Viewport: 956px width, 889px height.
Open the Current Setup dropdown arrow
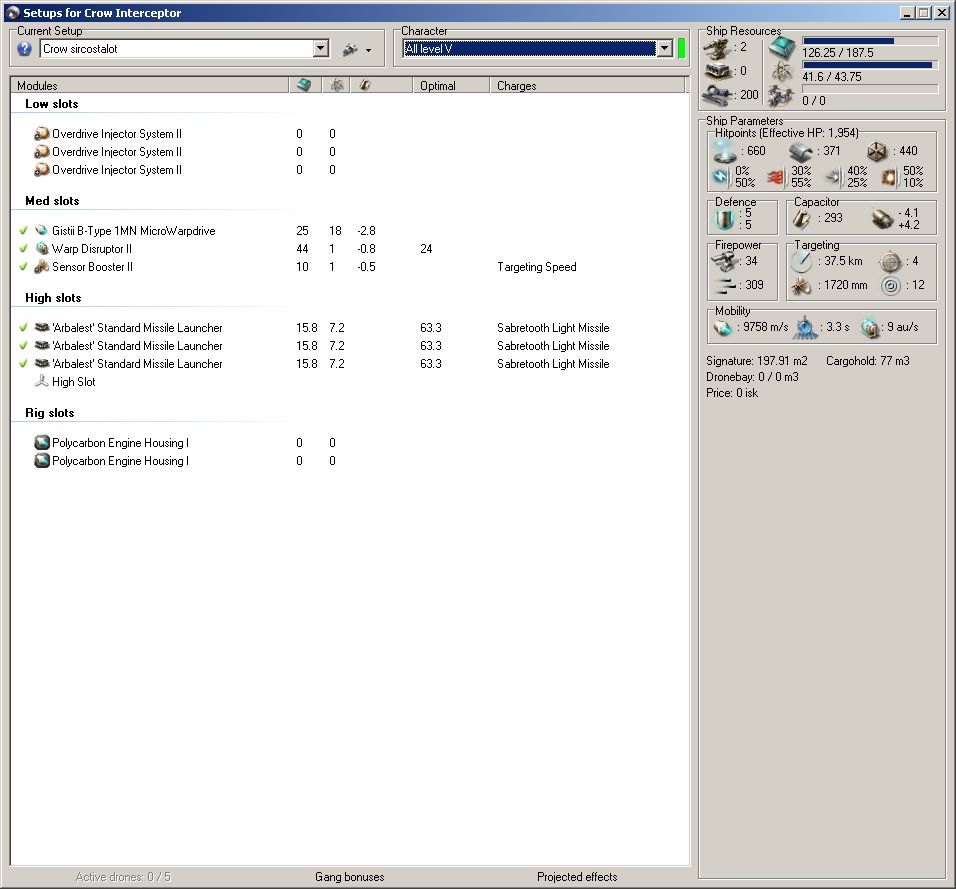click(x=321, y=49)
